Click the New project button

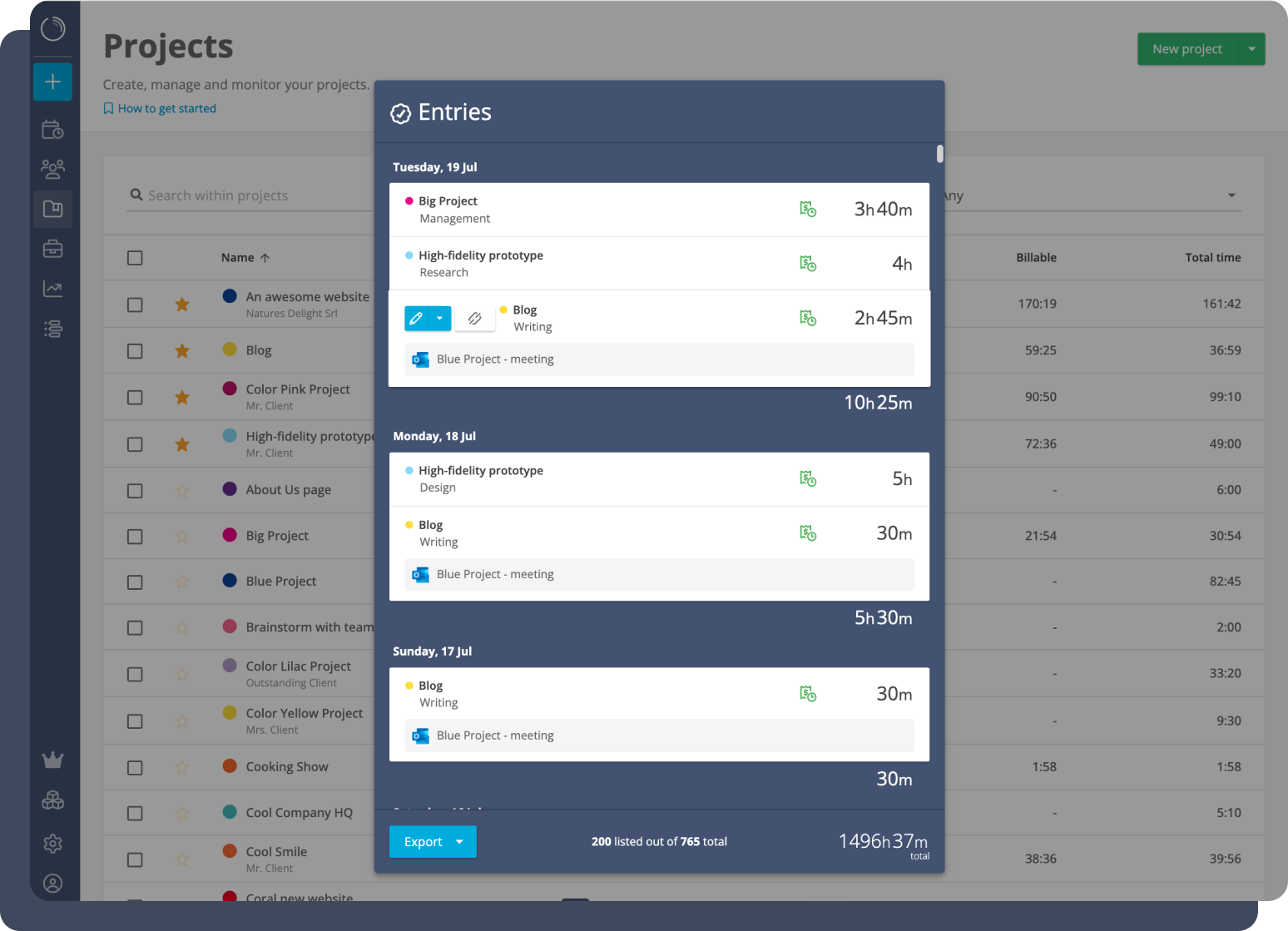point(1187,48)
